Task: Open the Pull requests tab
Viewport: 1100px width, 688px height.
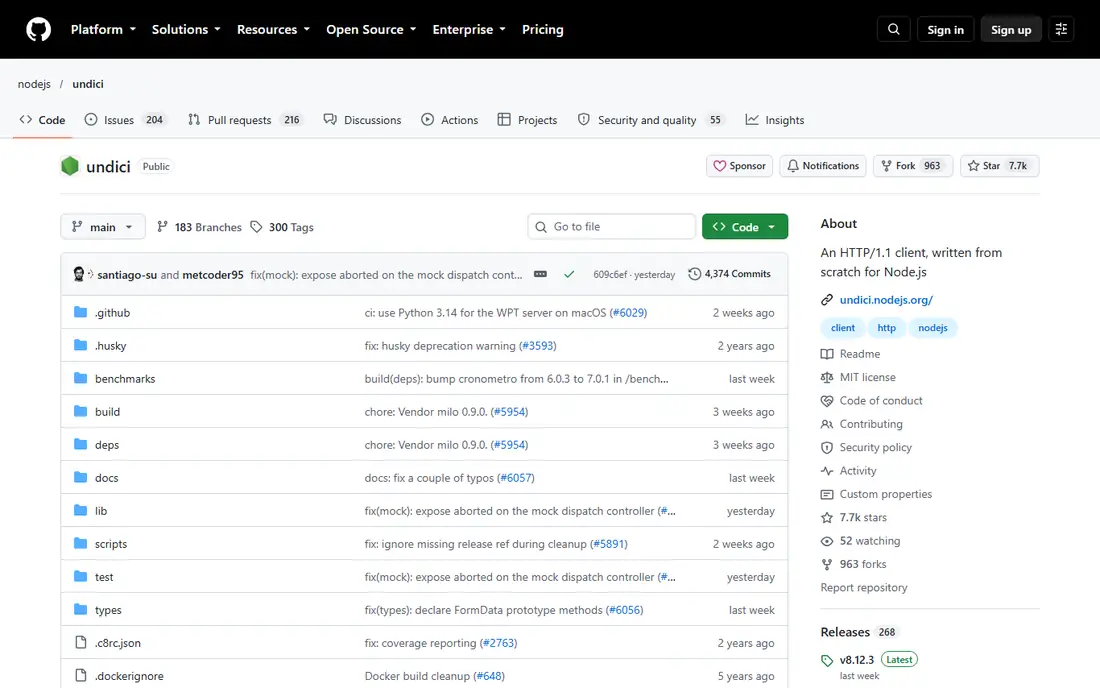Action: pos(245,120)
